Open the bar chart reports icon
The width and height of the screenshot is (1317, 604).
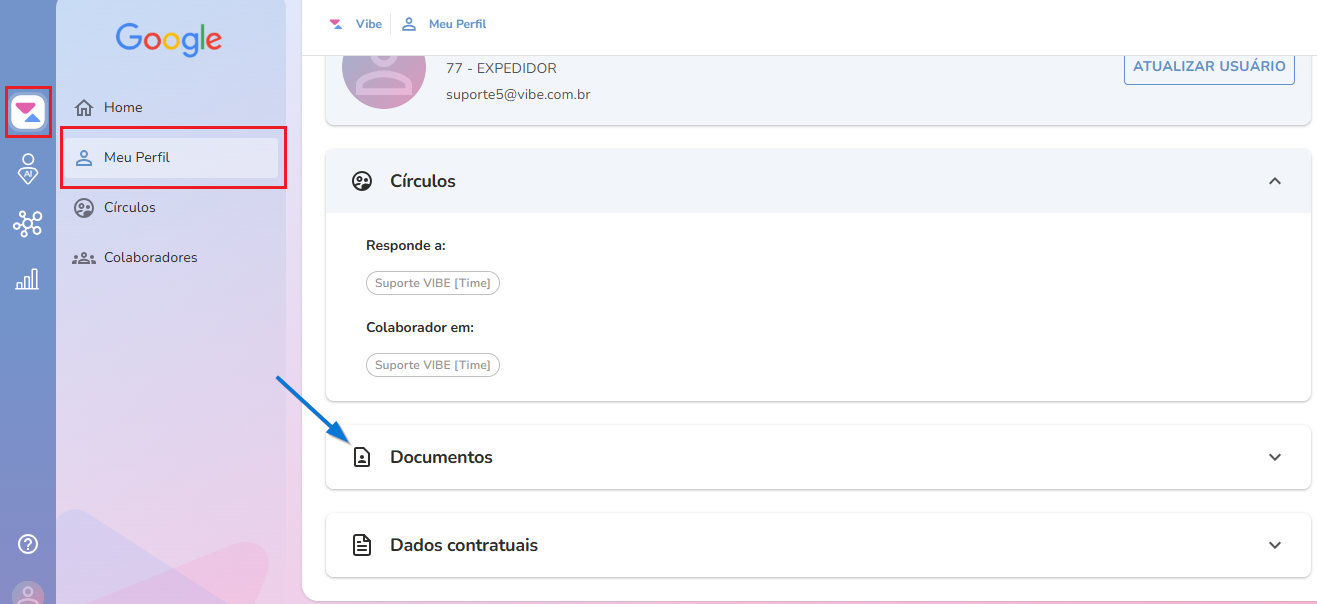coord(27,279)
